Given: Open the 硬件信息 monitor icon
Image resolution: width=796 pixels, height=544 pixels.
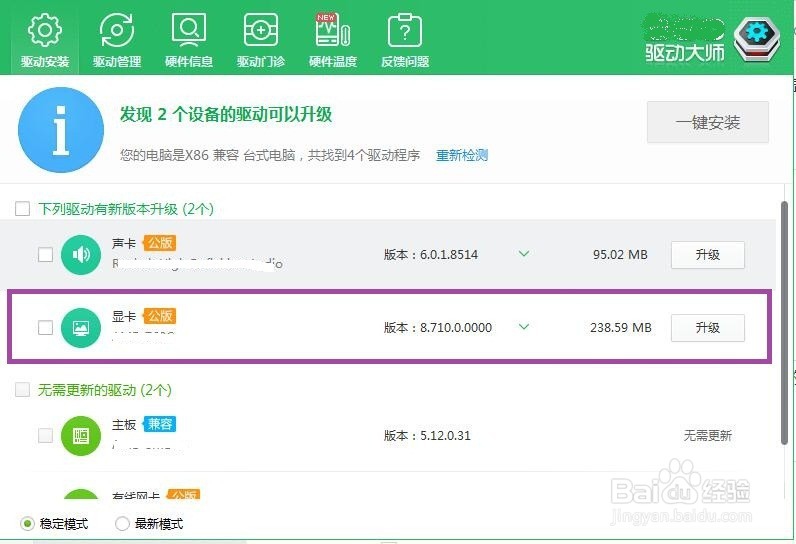Looking at the screenshot, I should click(x=189, y=30).
